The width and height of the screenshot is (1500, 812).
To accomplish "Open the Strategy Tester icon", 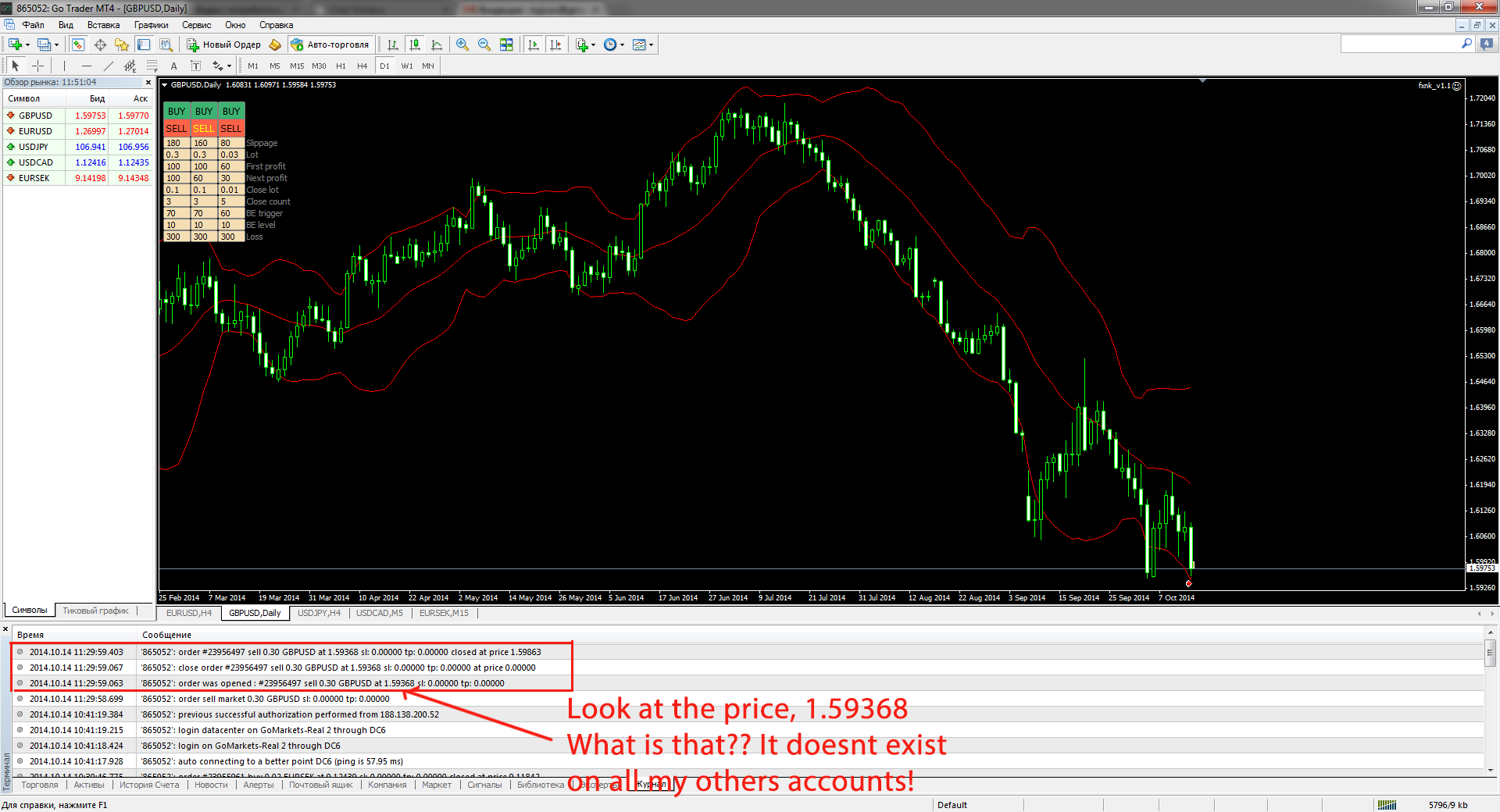I will (x=166, y=45).
